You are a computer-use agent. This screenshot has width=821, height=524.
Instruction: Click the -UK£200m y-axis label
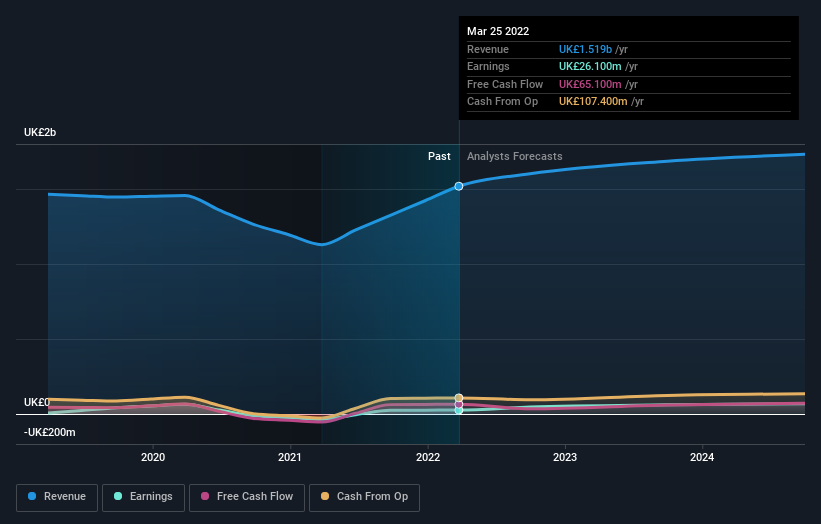pos(49,432)
